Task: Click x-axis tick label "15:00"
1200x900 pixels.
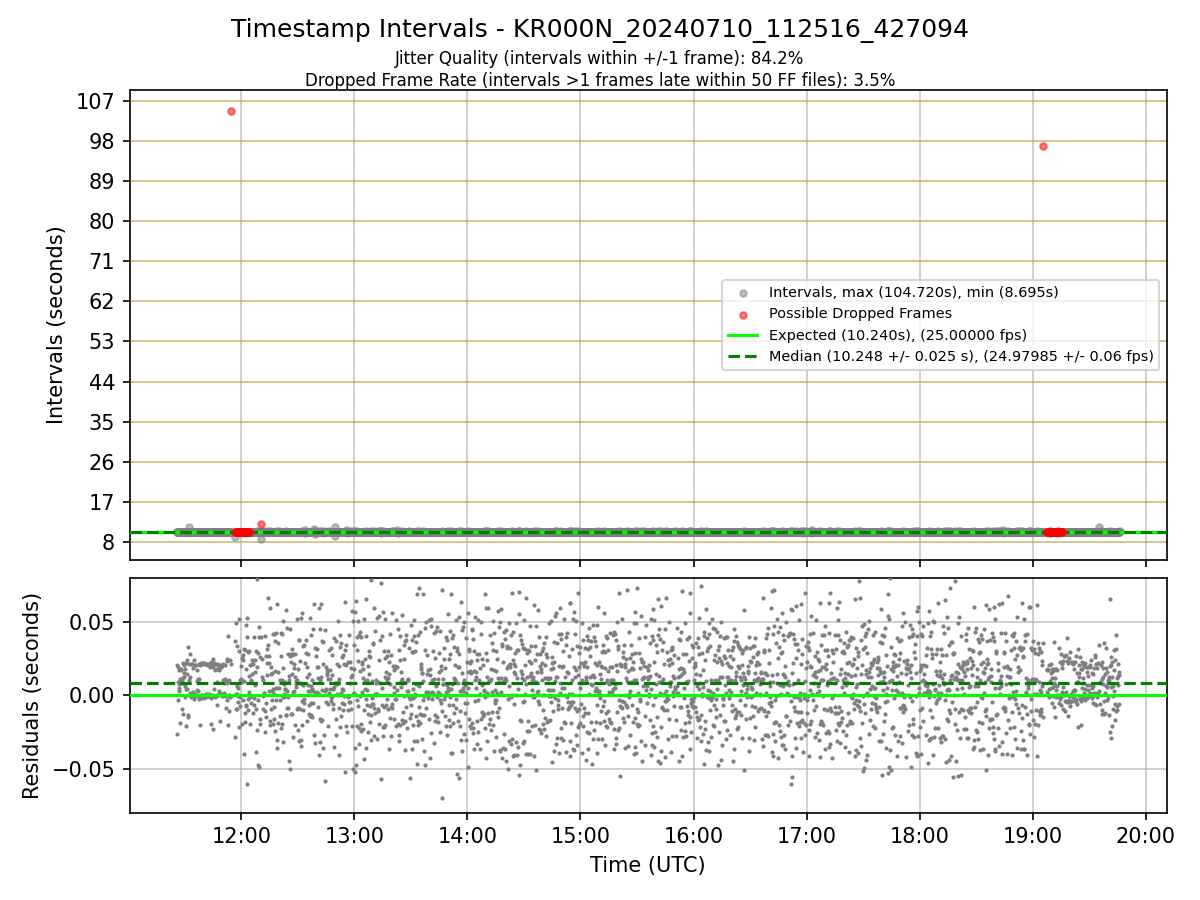Action: [x=580, y=834]
